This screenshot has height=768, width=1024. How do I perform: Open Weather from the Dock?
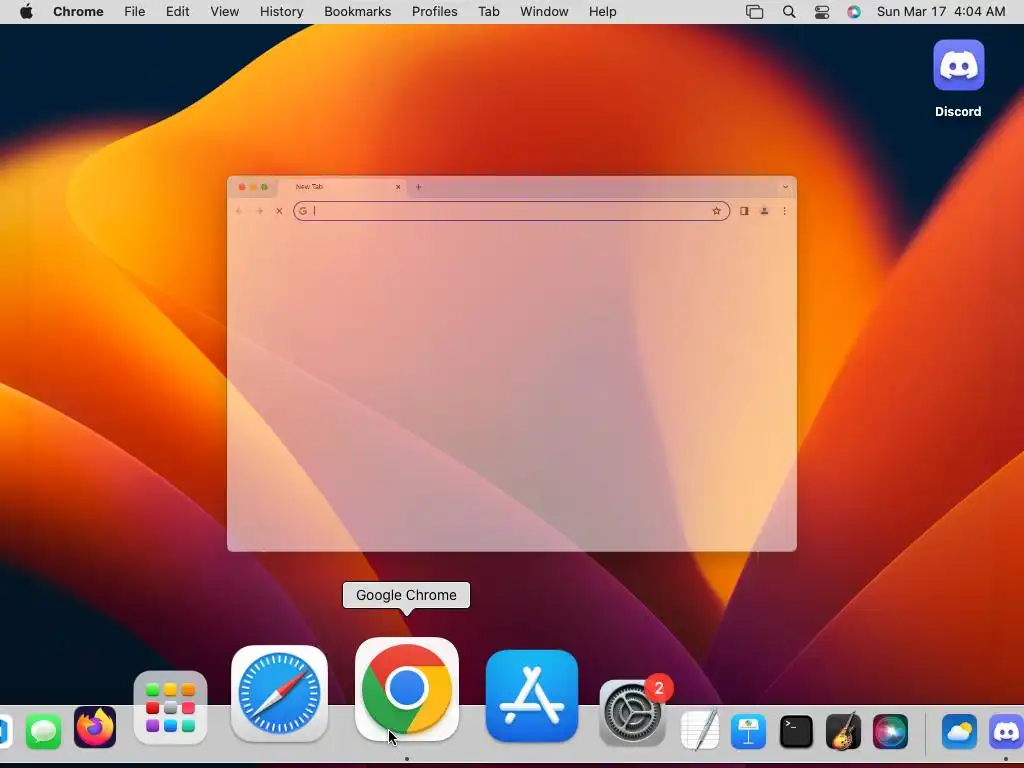pyautogui.click(x=959, y=731)
